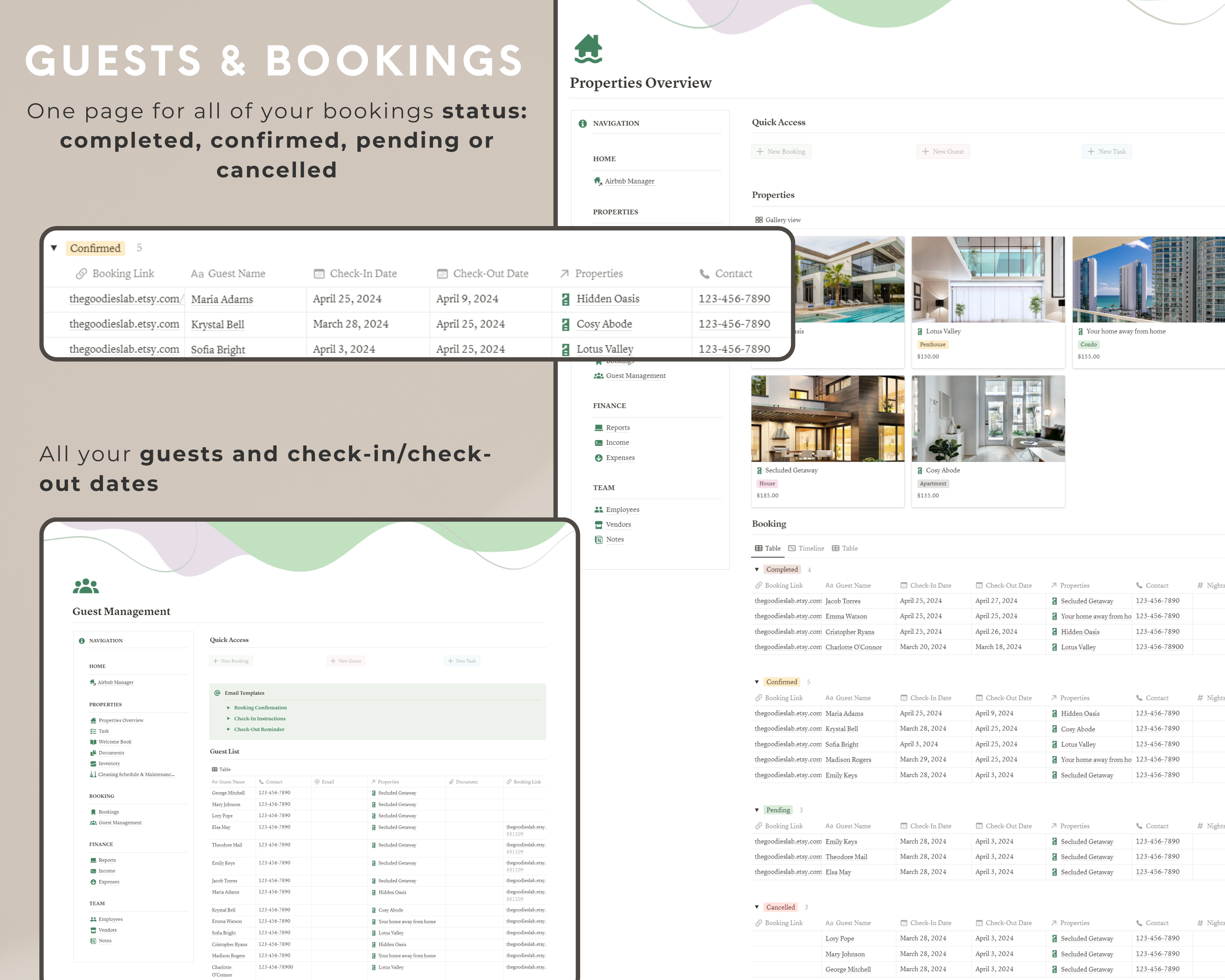
Task: Click New Guest button on Properties Overview page
Action: click(x=943, y=151)
